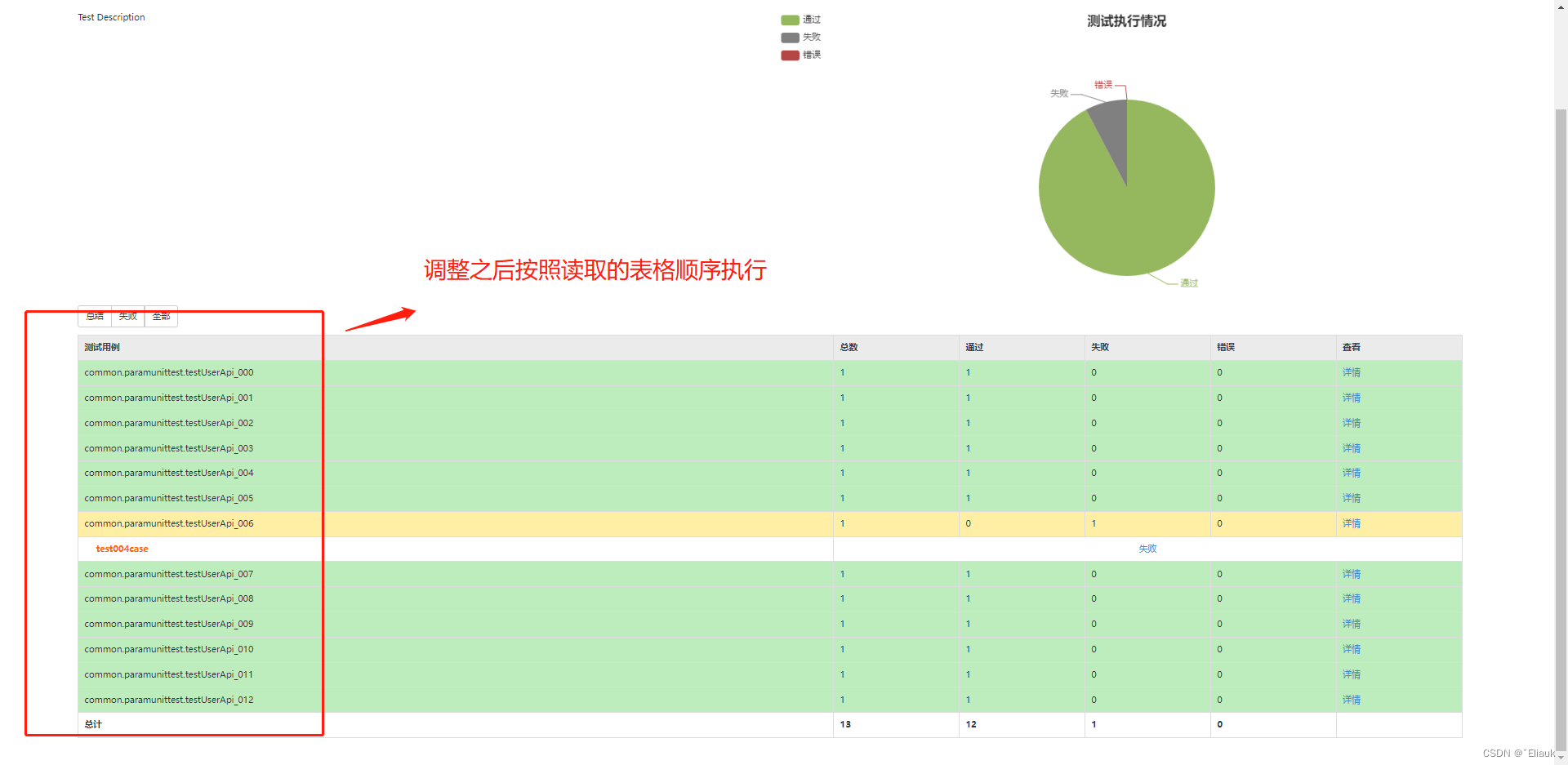Viewport: 1568px width, 765px height.
Task: Open 详情 for testUserApi_001 row
Action: pyautogui.click(x=1352, y=398)
